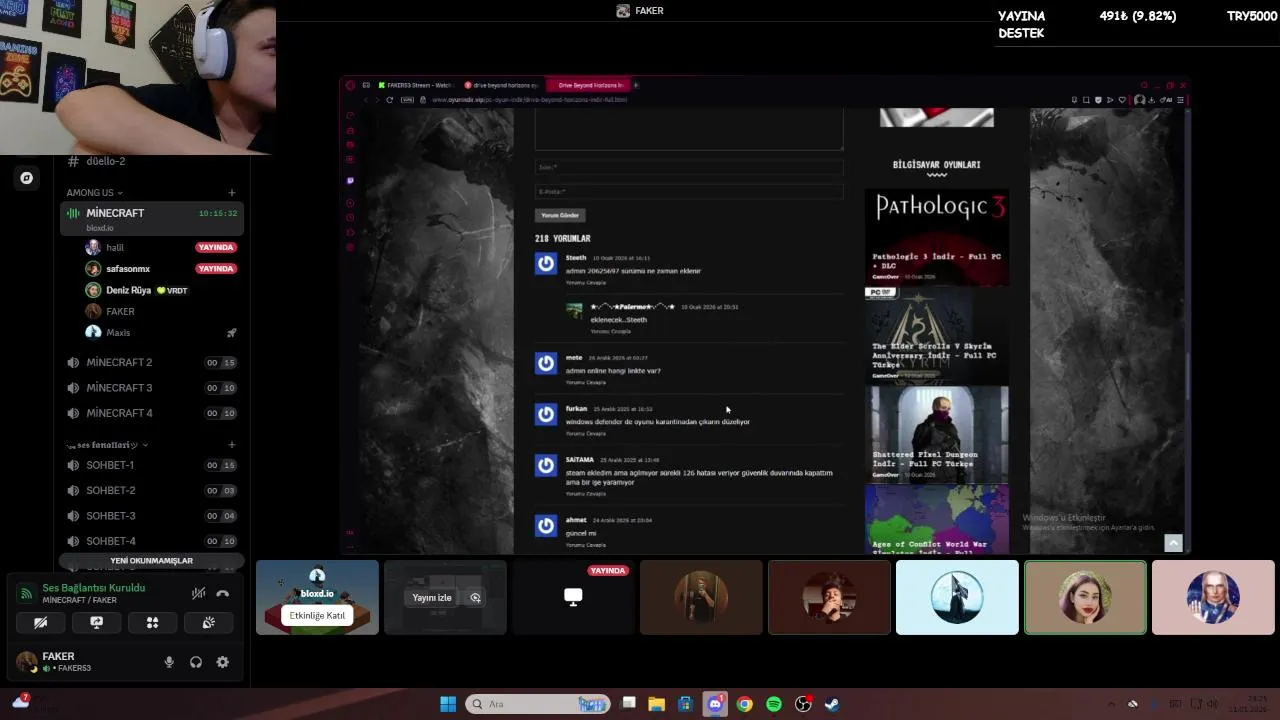
Task: Click Etkinliğe Katıl on bloxd.io tile
Action: coord(317,615)
